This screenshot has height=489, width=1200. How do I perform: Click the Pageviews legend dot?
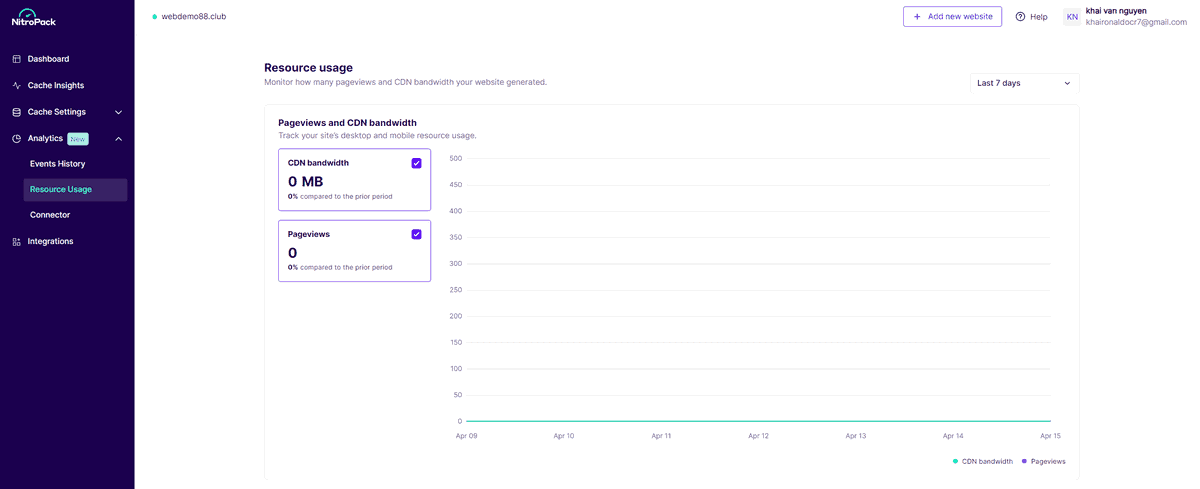(1025, 461)
